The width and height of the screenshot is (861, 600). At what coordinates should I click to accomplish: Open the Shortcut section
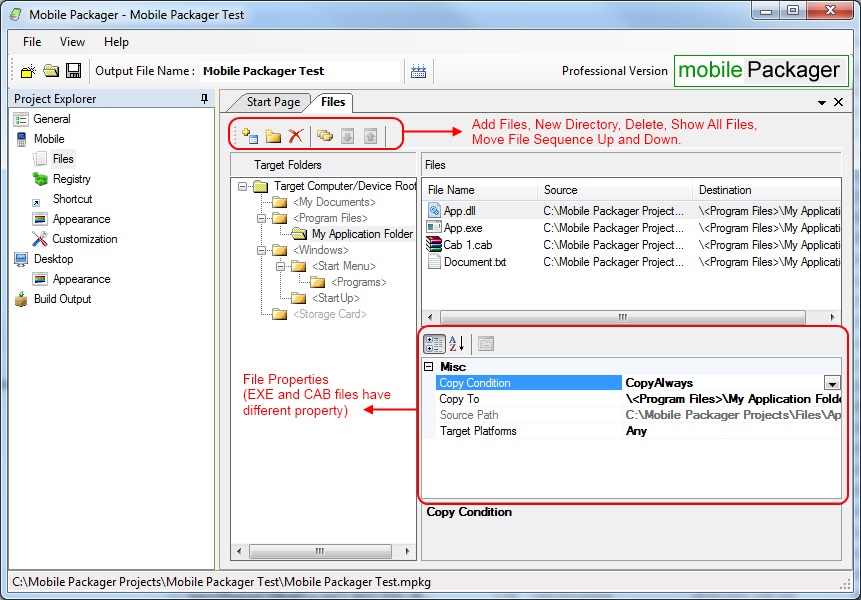click(72, 199)
